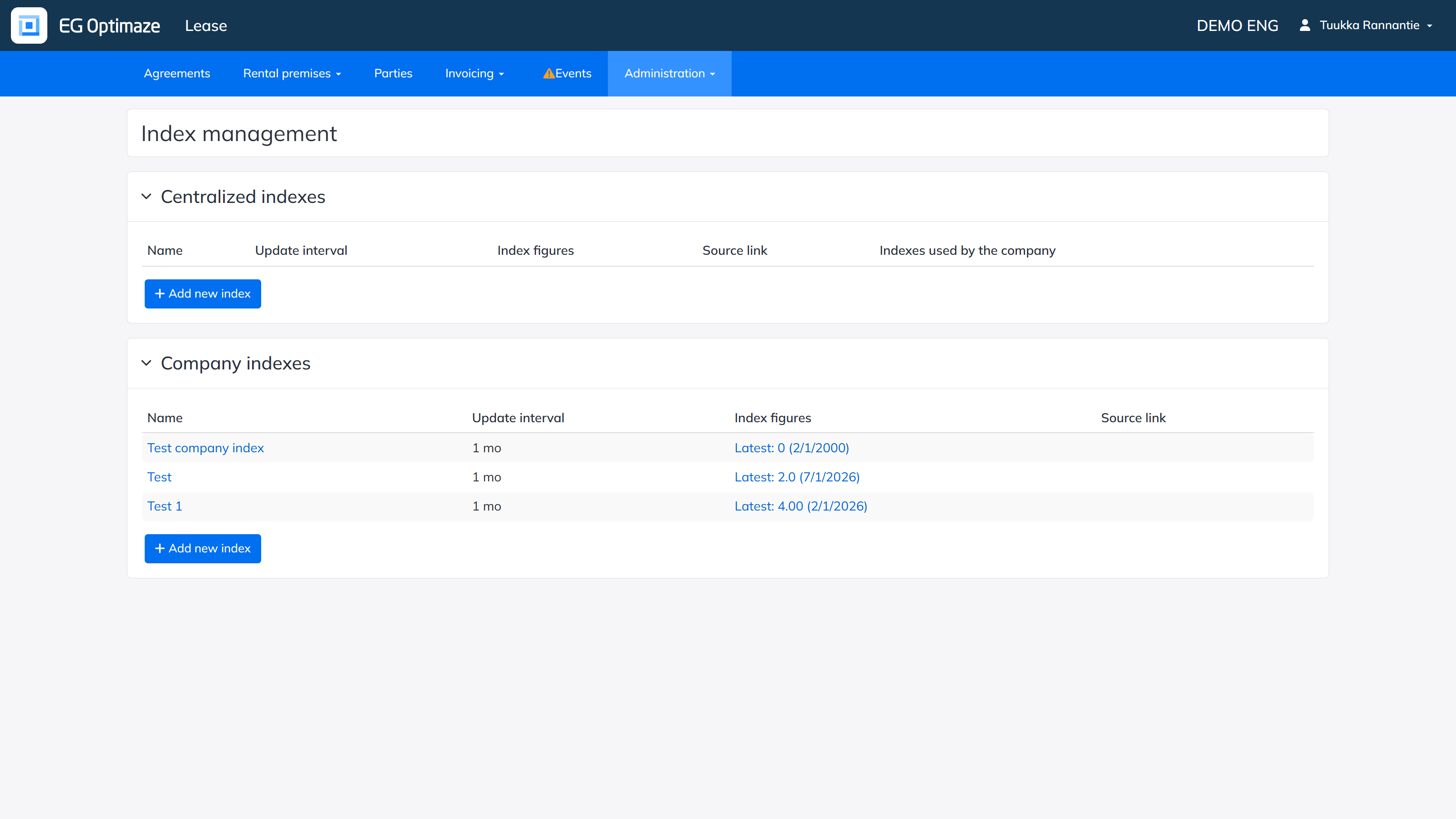
Task: Click the EG Optimaze logo icon
Action: point(29,25)
